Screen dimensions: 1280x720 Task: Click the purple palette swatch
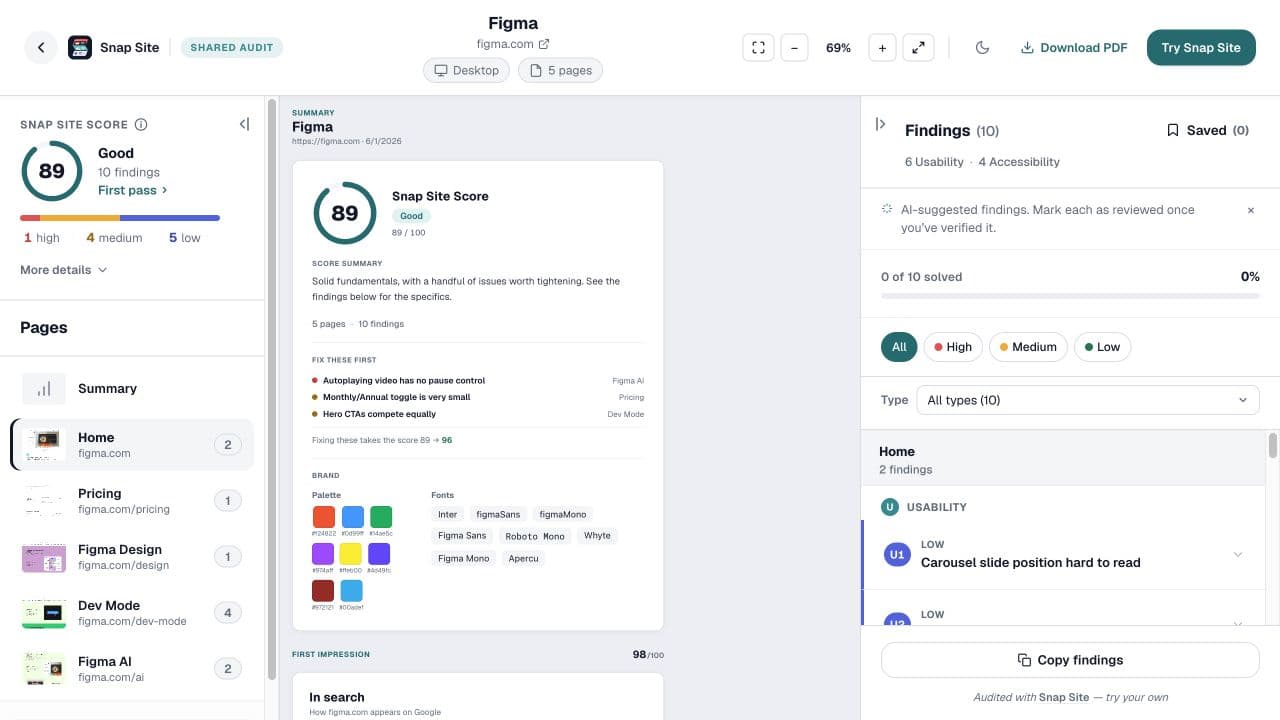tap(323, 554)
